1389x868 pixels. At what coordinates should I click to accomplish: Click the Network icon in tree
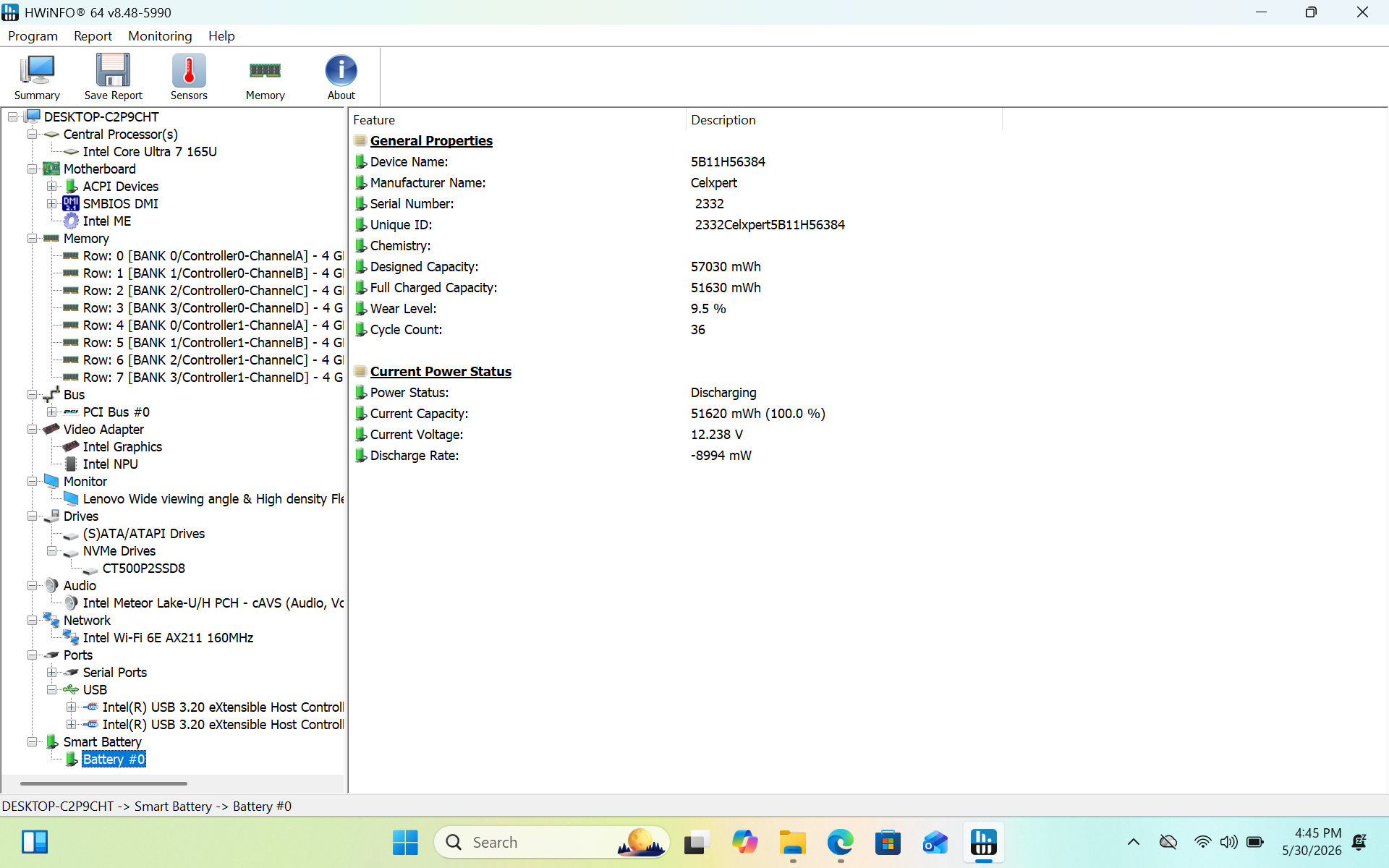pos(51,621)
